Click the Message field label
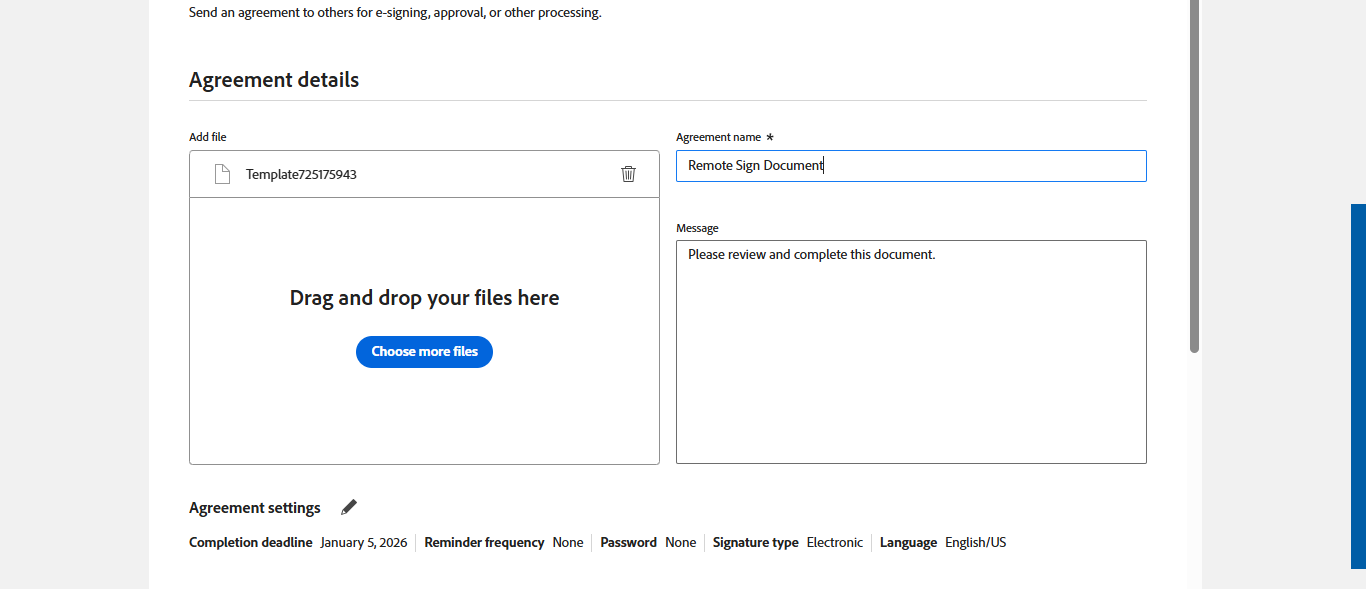 [x=697, y=228]
